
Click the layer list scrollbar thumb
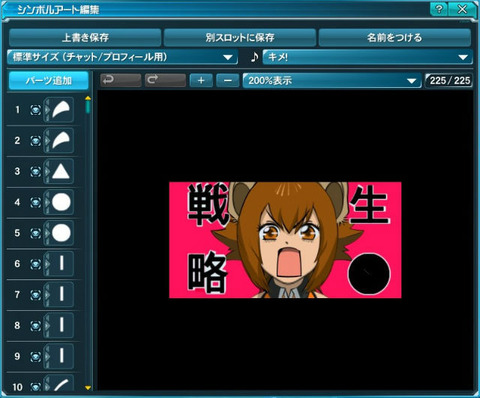tap(88, 107)
